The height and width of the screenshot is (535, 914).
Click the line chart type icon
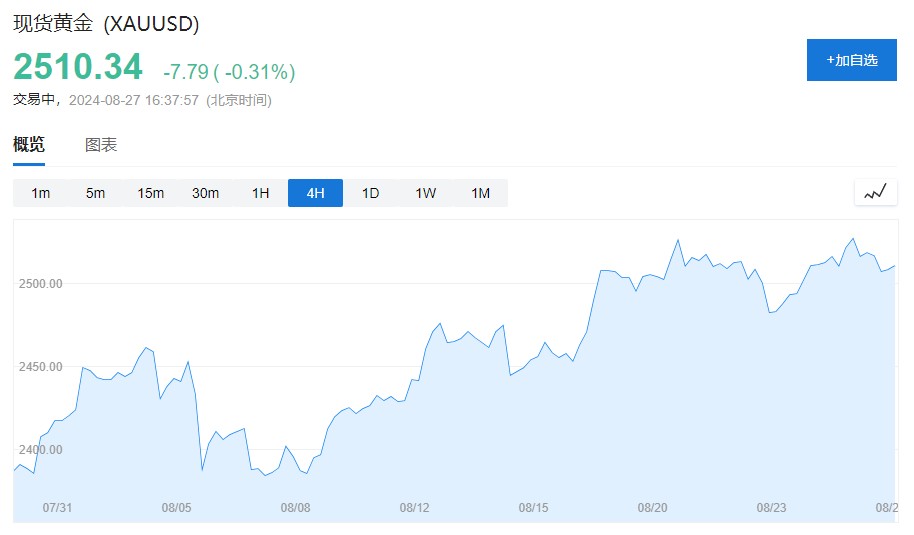point(875,192)
